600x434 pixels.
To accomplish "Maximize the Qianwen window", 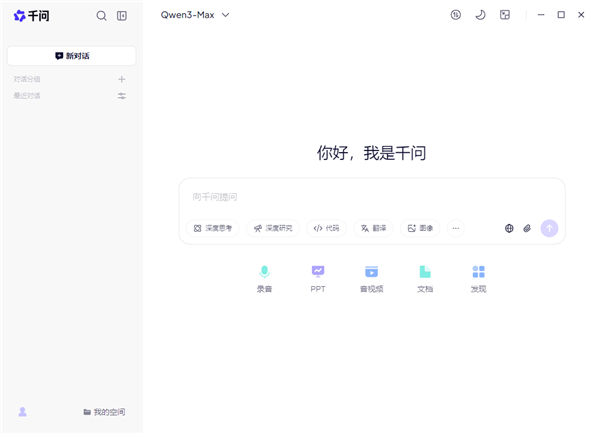I will pos(561,15).
